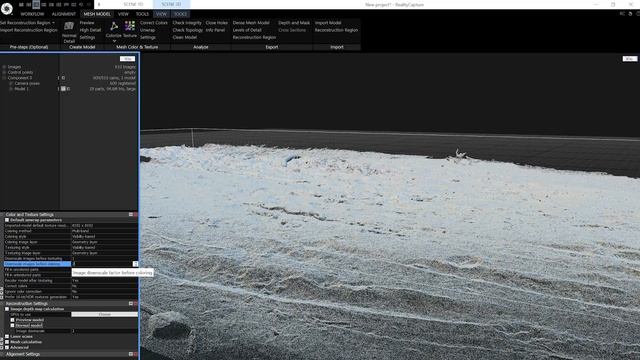Image resolution: width=640 pixels, height=360 pixels.
Task: Click the Texture tool icon
Action: point(130,27)
